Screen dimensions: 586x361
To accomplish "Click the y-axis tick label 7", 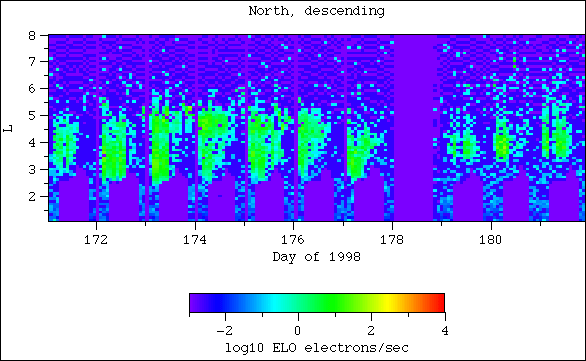I will 32,61.
